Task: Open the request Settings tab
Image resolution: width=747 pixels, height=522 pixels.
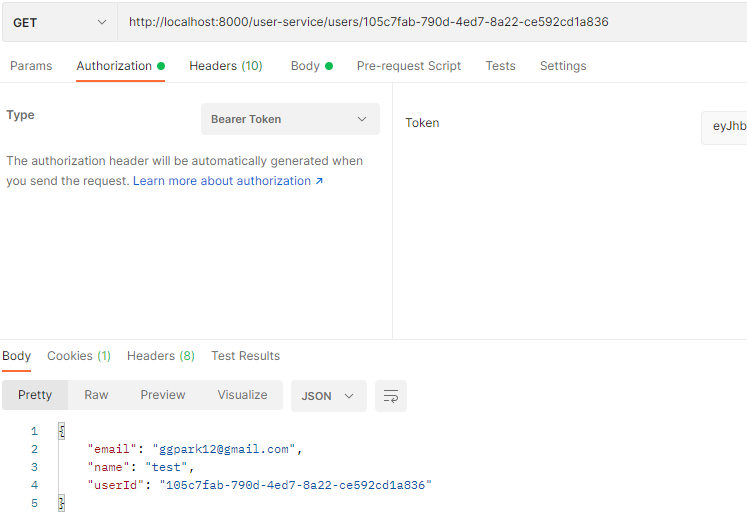Action: (x=563, y=66)
